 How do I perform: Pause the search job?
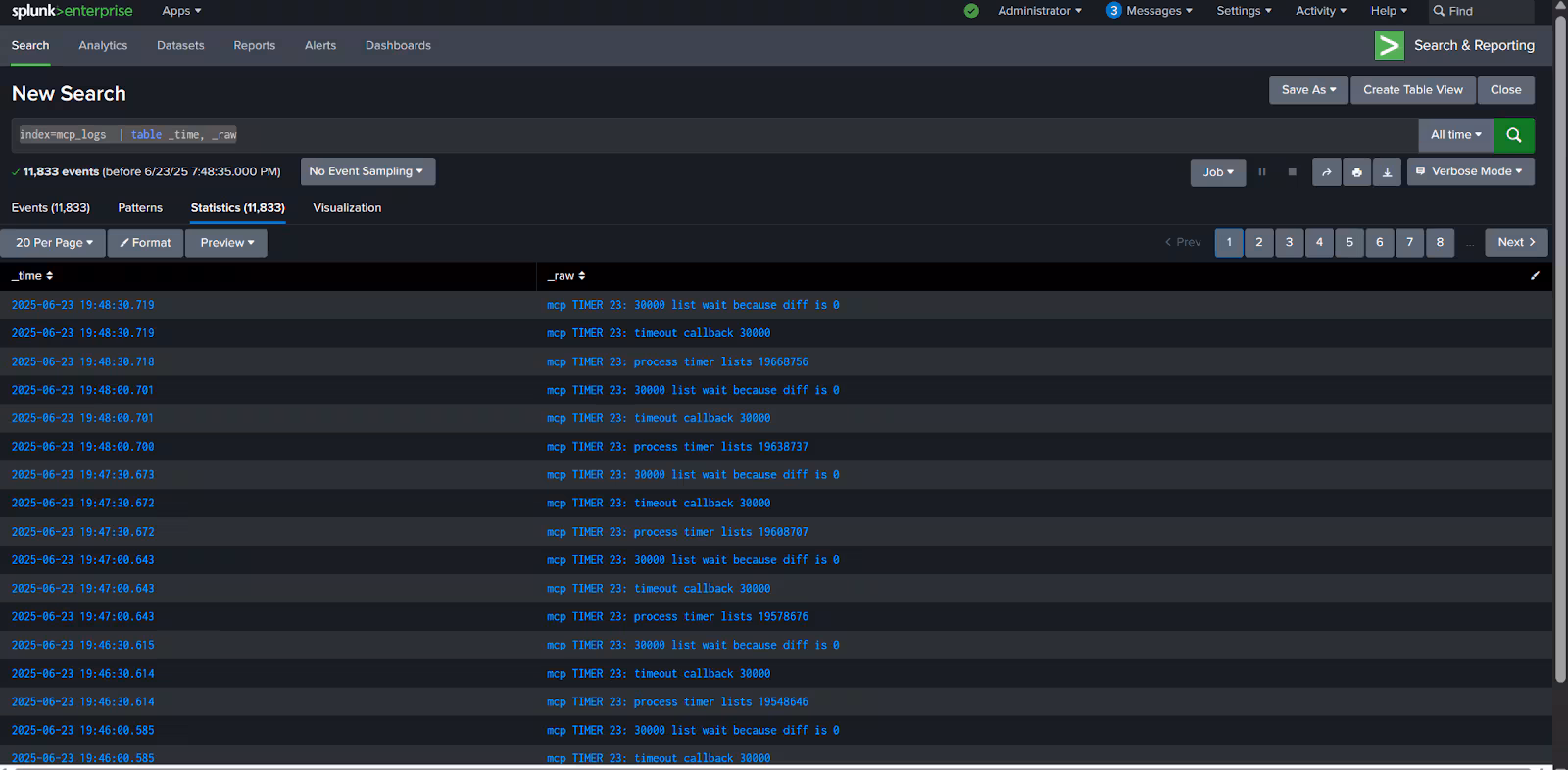(1262, 172)
